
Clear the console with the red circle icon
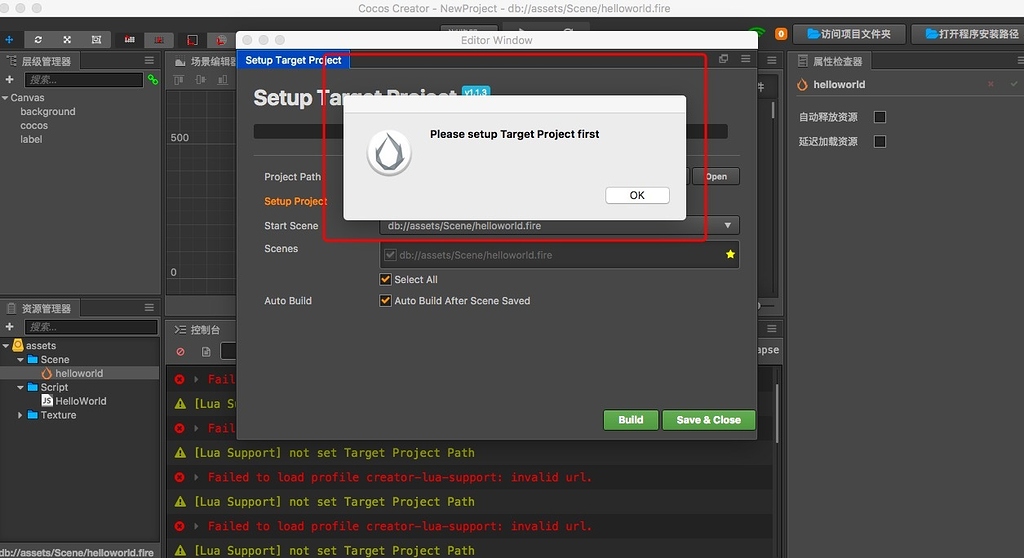point(180,352)
